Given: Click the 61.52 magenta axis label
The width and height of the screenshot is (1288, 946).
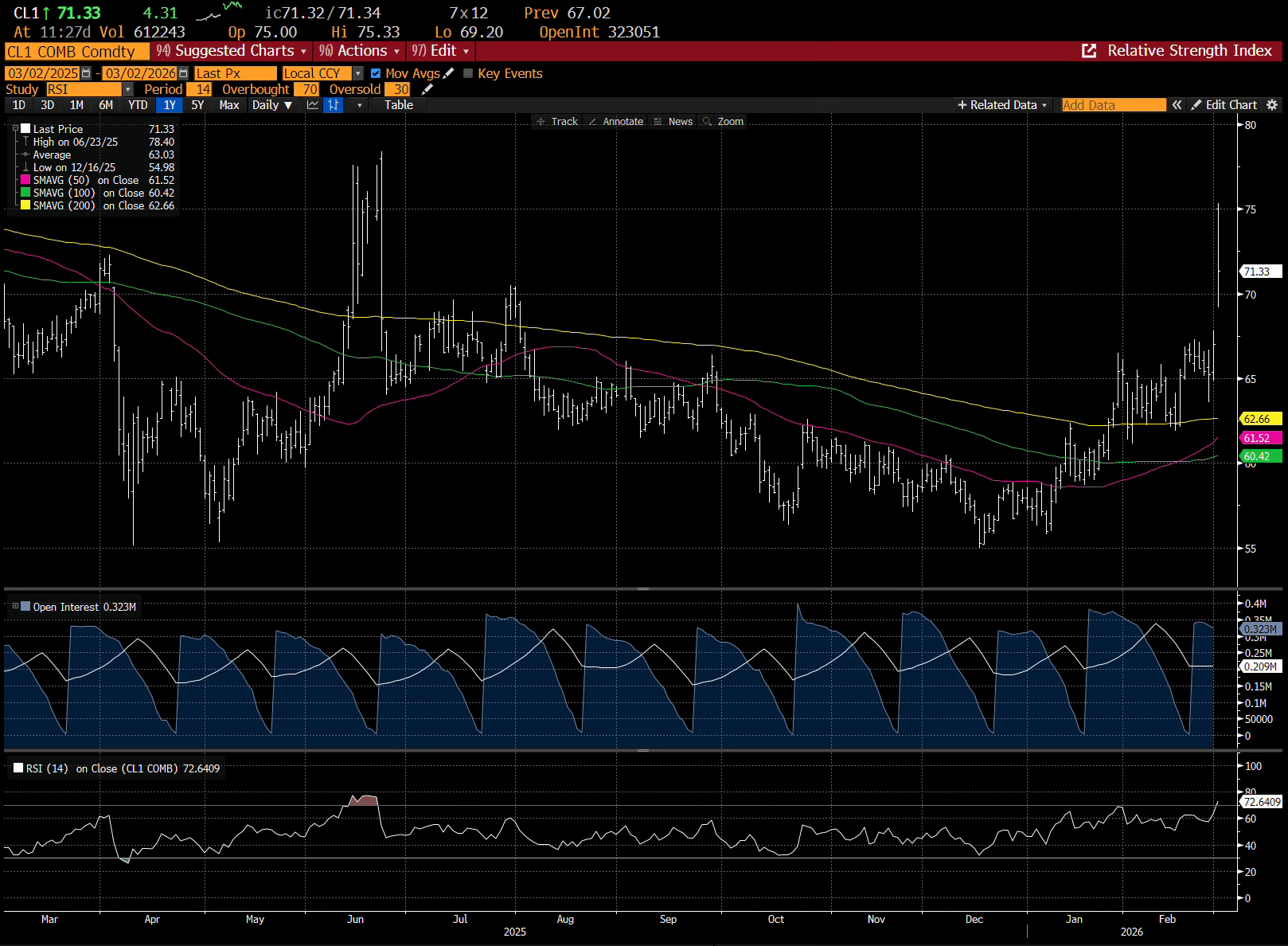Looking at the screenshot, I should point(1261,438).
